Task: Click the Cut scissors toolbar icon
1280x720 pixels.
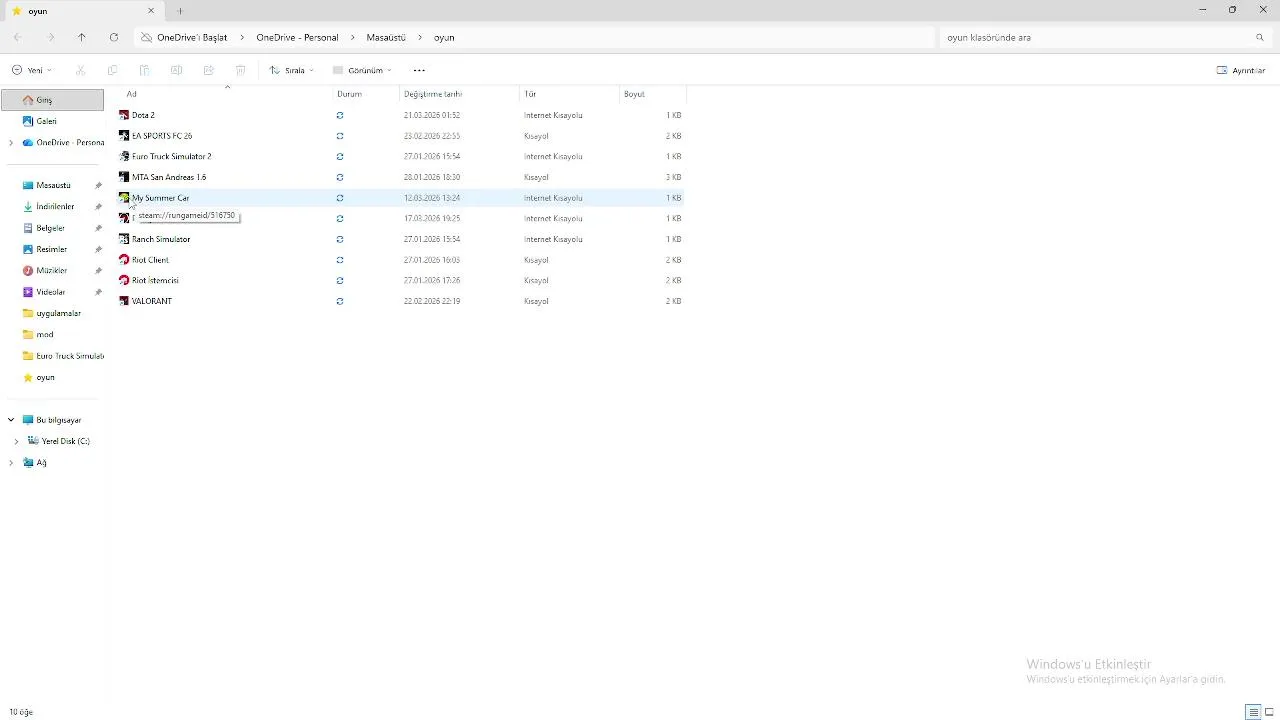Action: tap(81, 70)
